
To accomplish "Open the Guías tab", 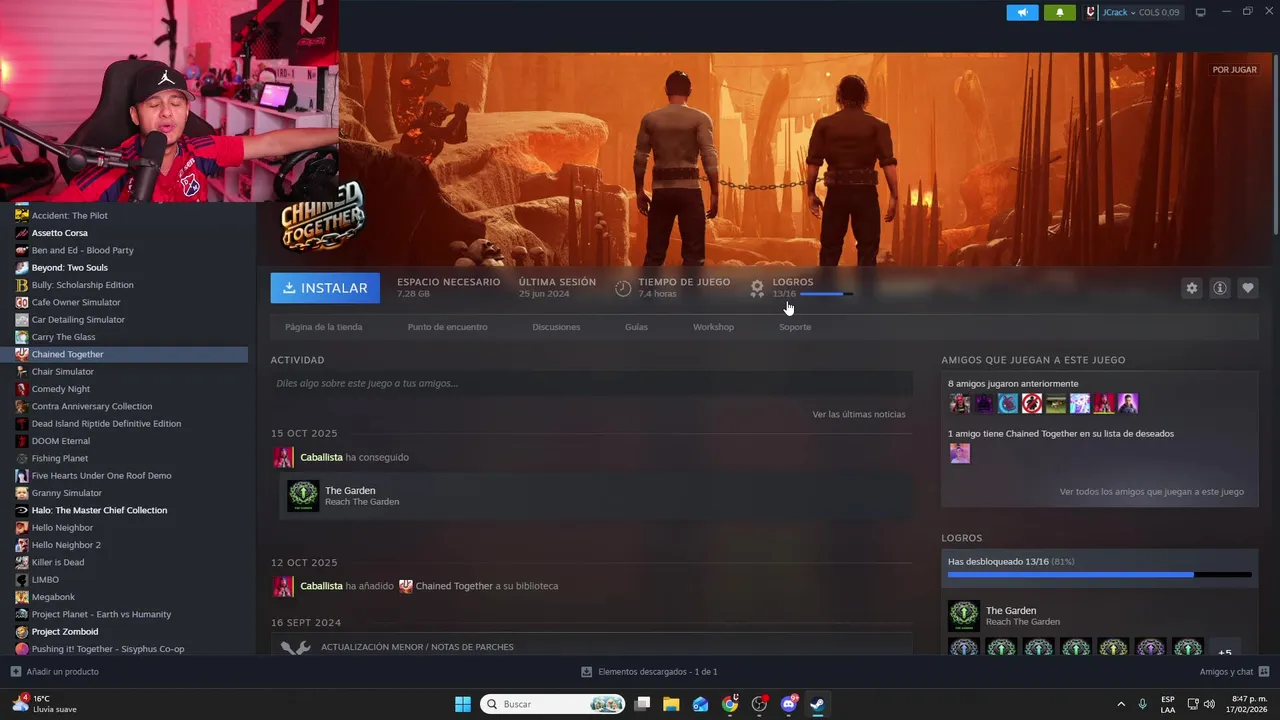I will tap(636, 327).
